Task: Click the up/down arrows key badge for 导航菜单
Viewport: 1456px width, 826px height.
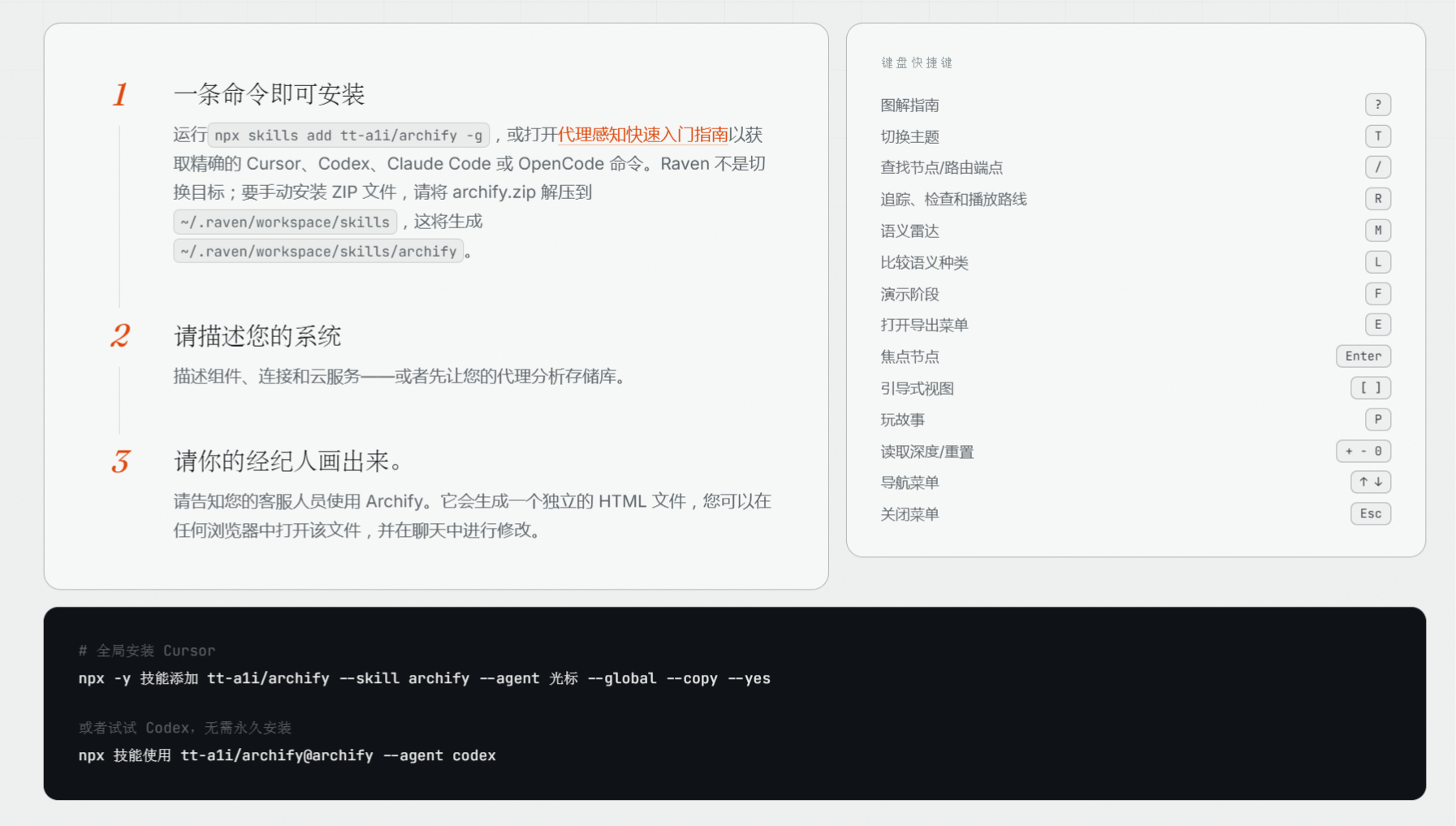Action: click(x=1371, y=482)
